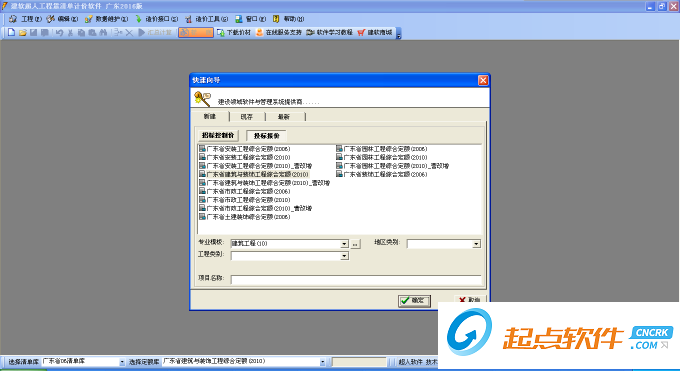This screenshot has width=680, height=371.
Task: Click 下载价材 in the toolbar
Action: tap(234, 32)
